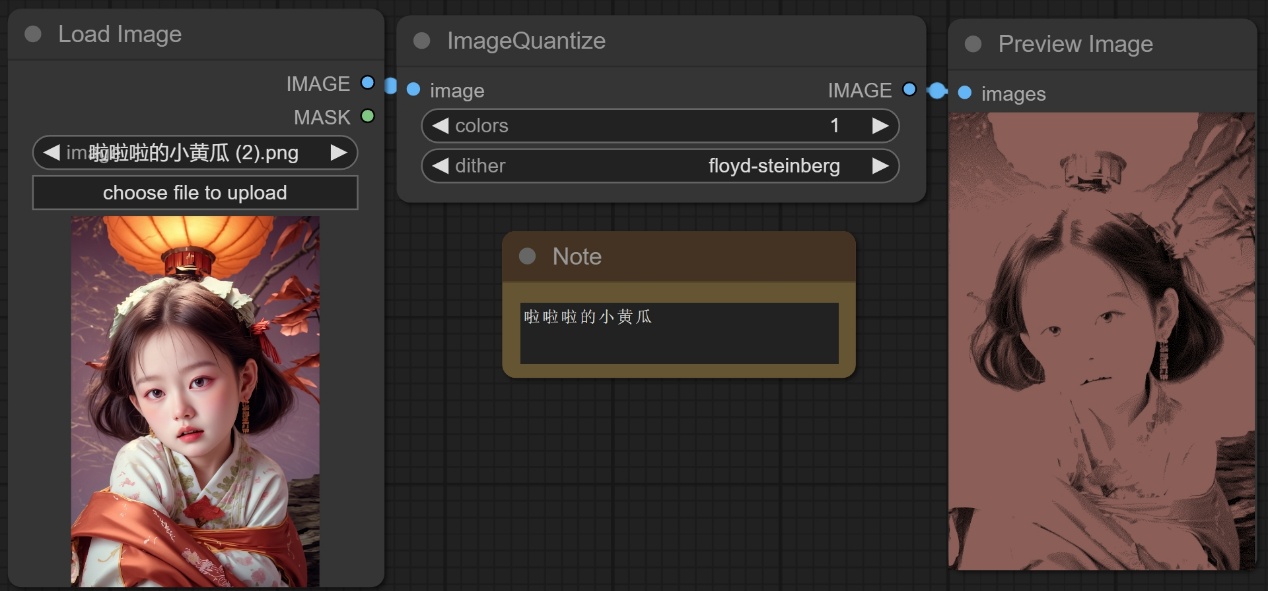Select previous dither option with left arrow
The width and height of the screenshot is (1268, 591).
pyautogui.click(x=440, y=166)
